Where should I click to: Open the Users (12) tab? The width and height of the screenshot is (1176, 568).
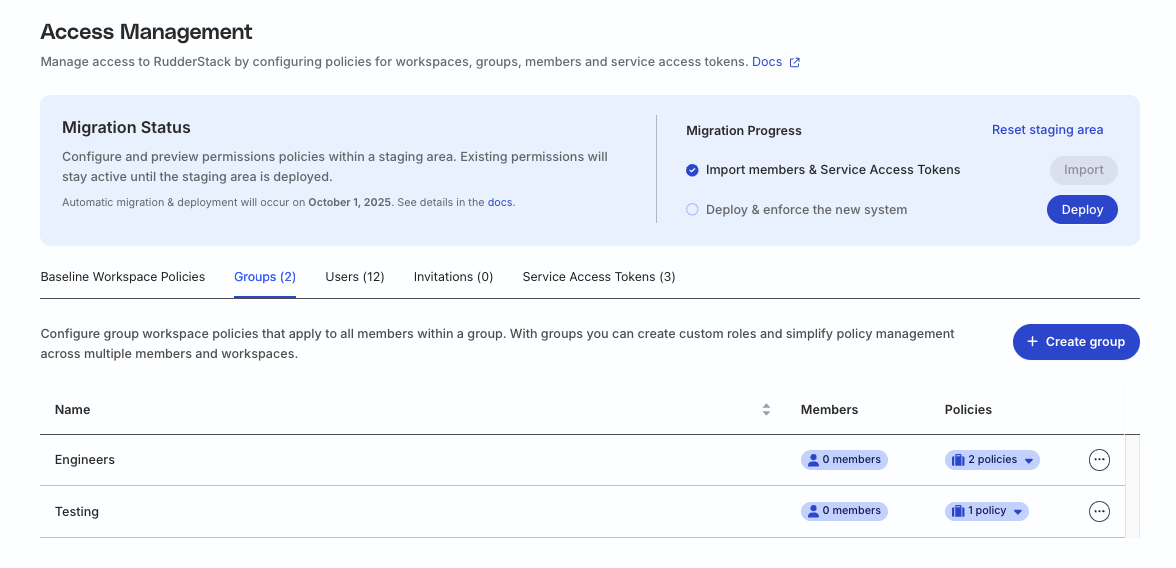click(355, 277)
